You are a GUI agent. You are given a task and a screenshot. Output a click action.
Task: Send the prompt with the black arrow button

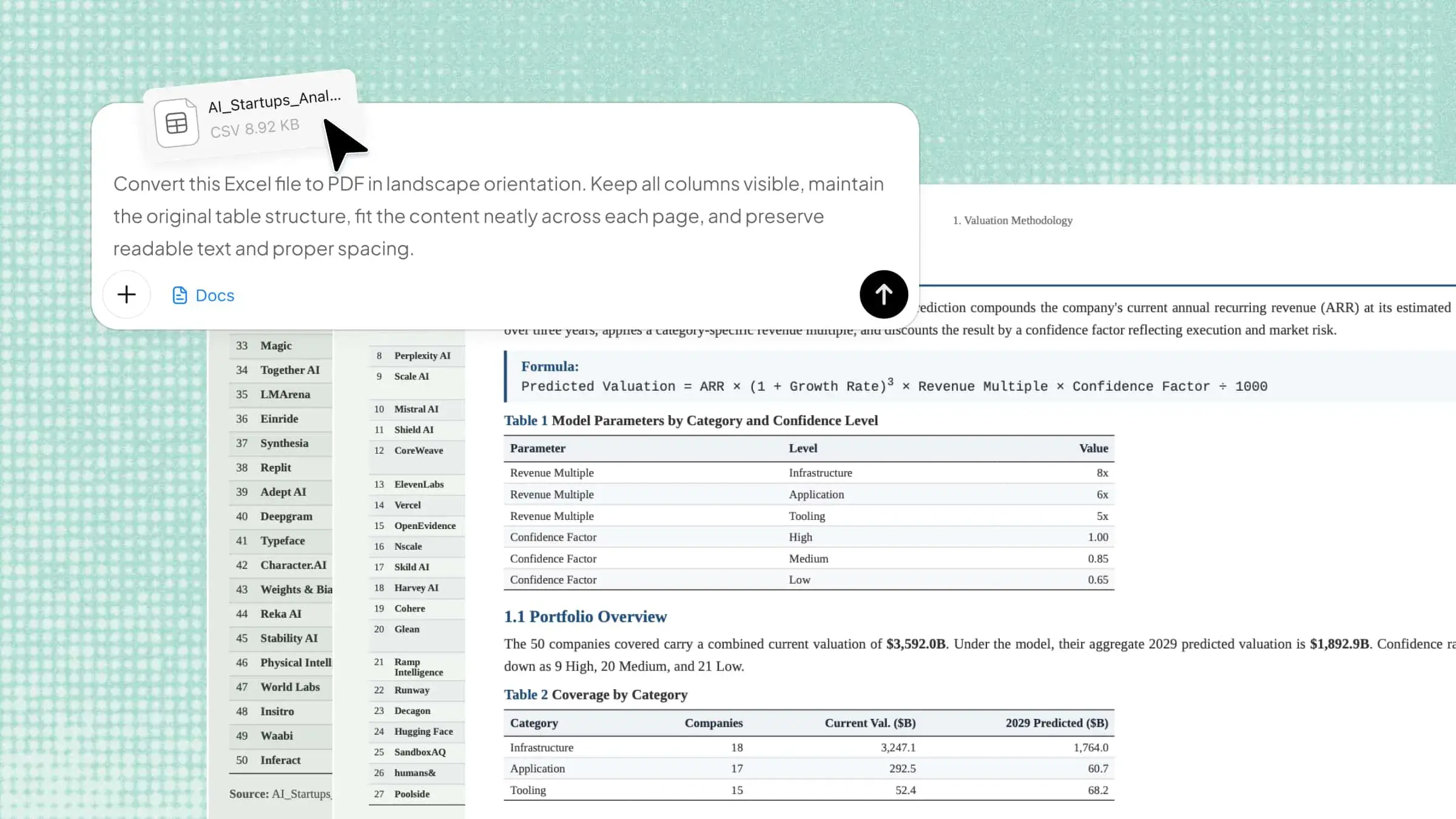883,295
